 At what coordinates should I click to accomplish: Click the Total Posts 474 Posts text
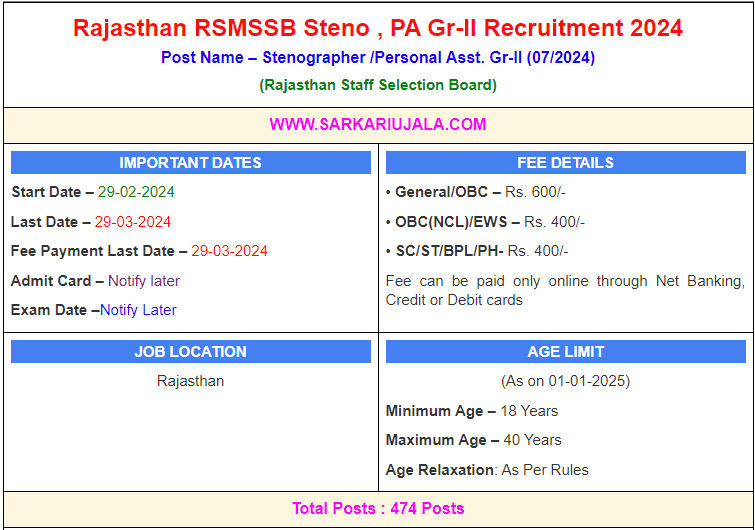coord(377,508)
